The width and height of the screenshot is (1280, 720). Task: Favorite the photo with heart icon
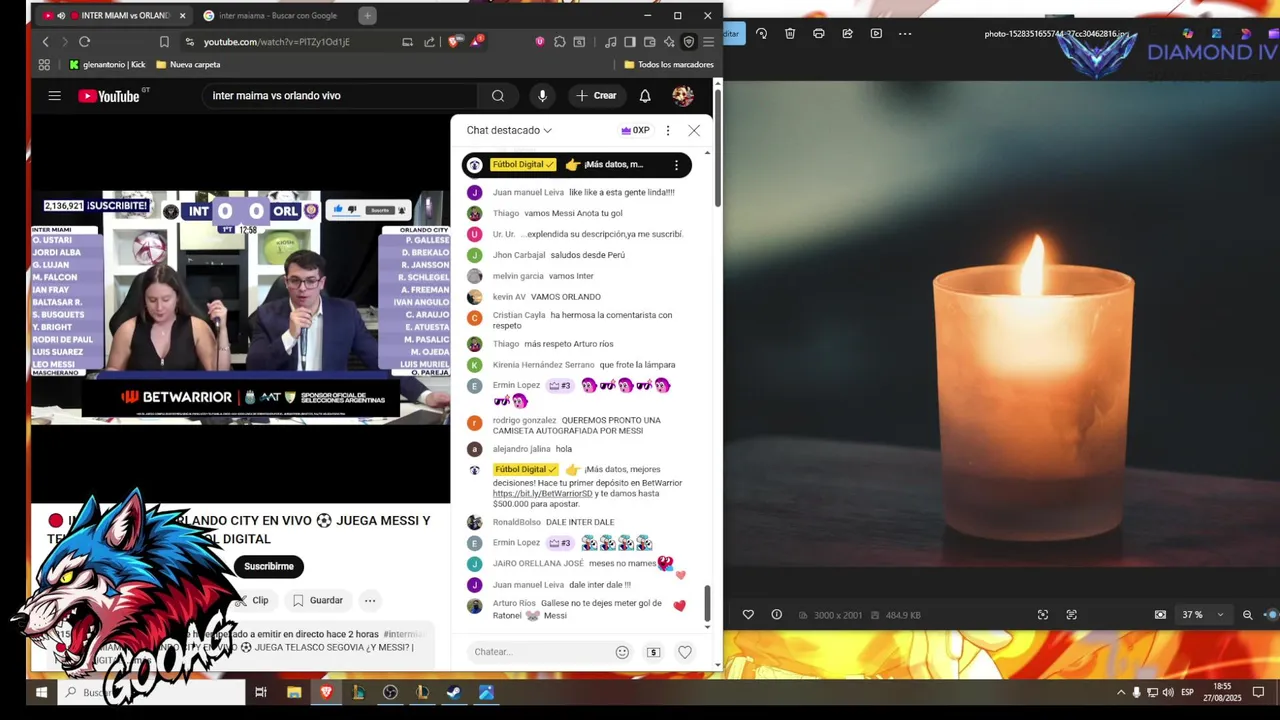pos(748,615)
